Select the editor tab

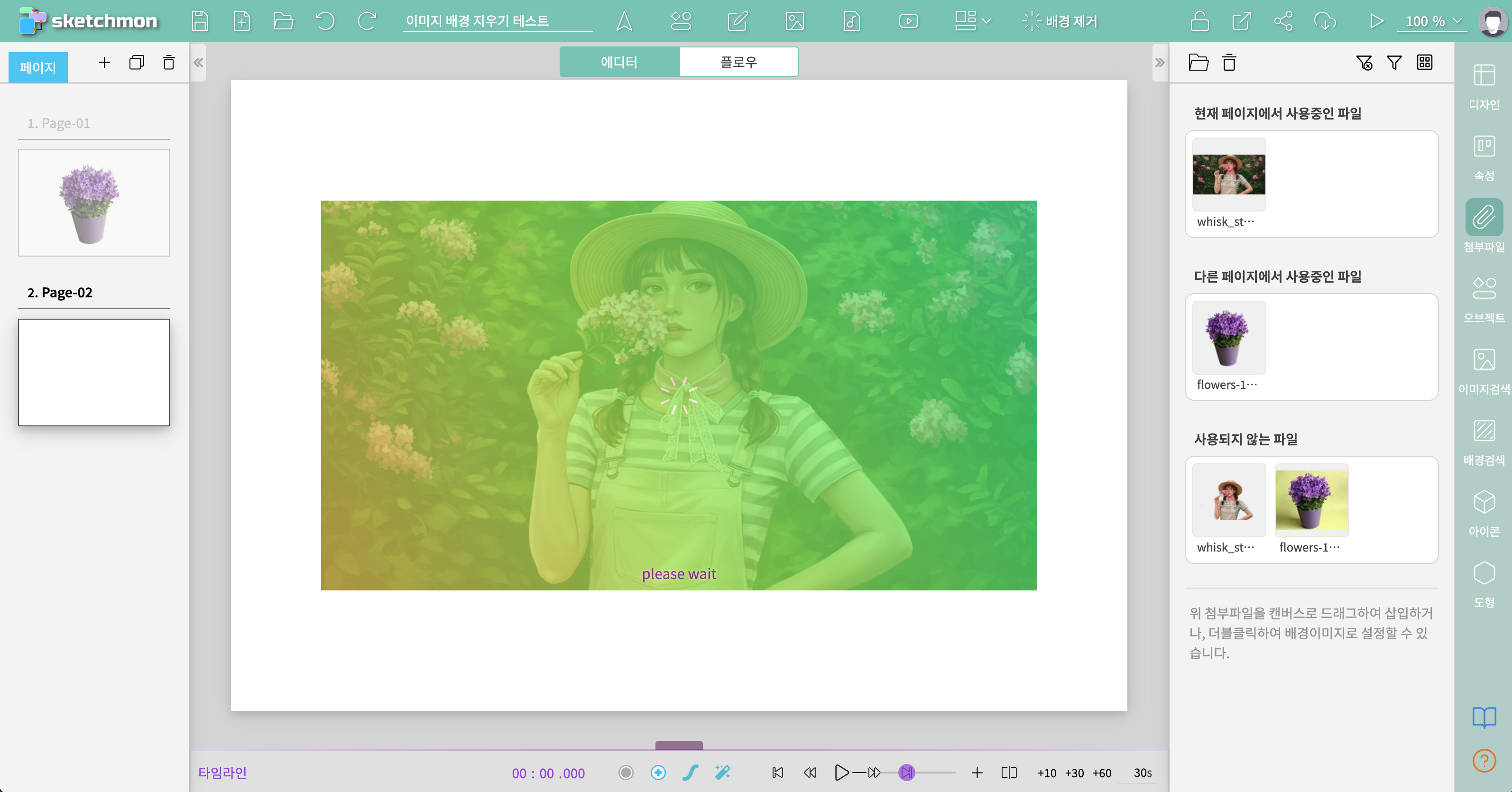[619, 62]
